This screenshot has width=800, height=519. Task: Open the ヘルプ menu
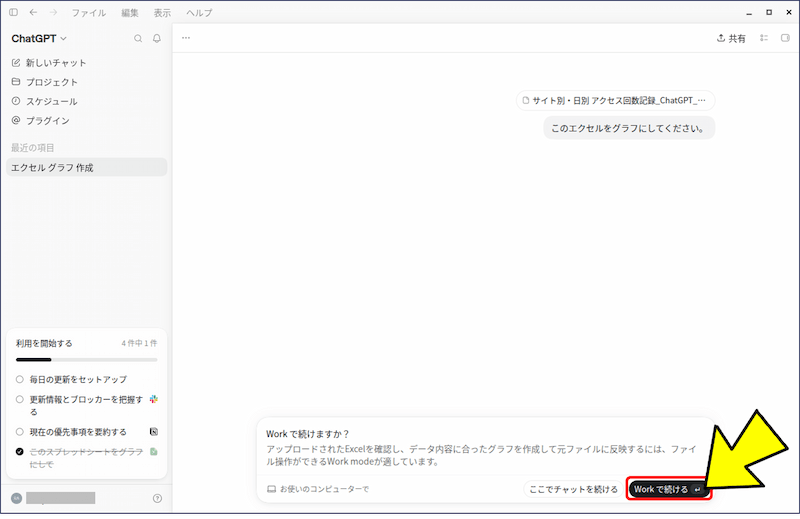coord(199,13)
